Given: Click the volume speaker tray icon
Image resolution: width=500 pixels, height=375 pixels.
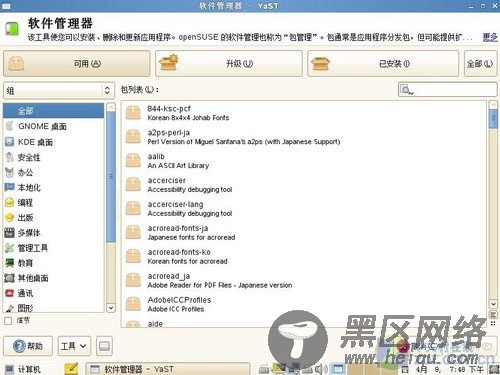Looking at the screenshot, I should (321, 369).
